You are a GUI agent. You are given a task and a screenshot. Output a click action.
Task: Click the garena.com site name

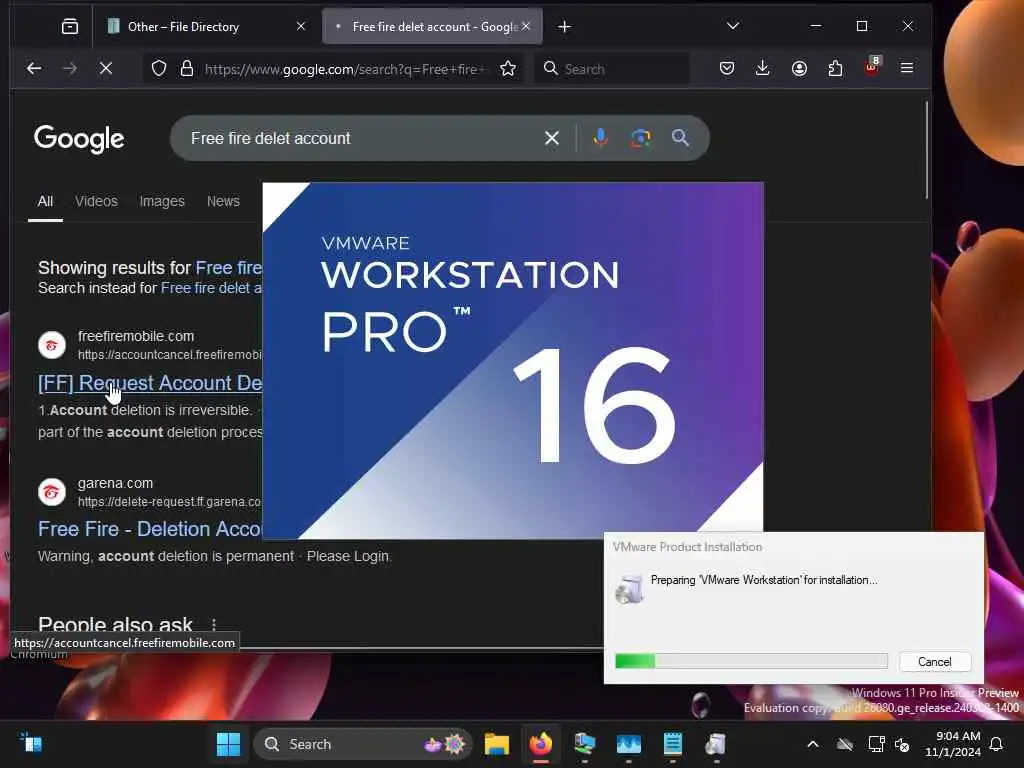coord(115,483)
